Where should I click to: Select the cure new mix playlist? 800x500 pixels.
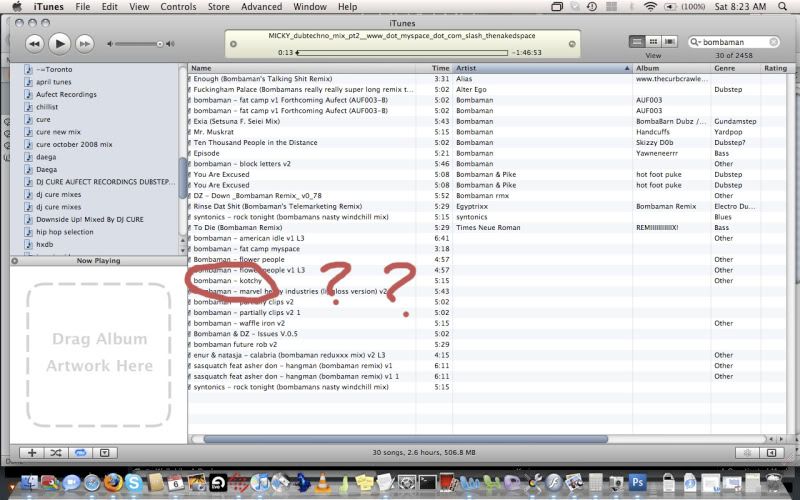click(58, 132)
